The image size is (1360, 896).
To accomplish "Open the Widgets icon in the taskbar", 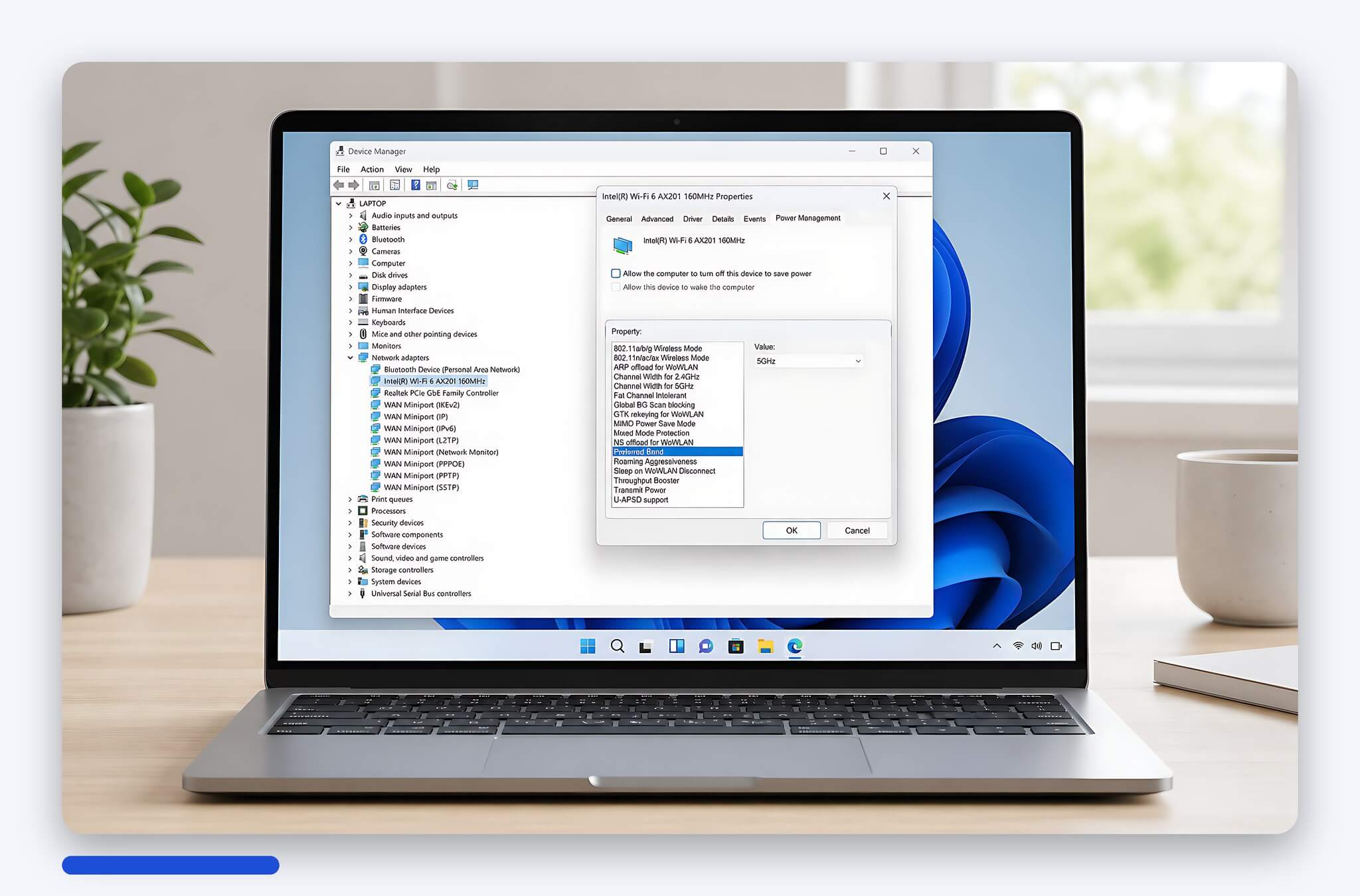I will [x=677, y=646].
